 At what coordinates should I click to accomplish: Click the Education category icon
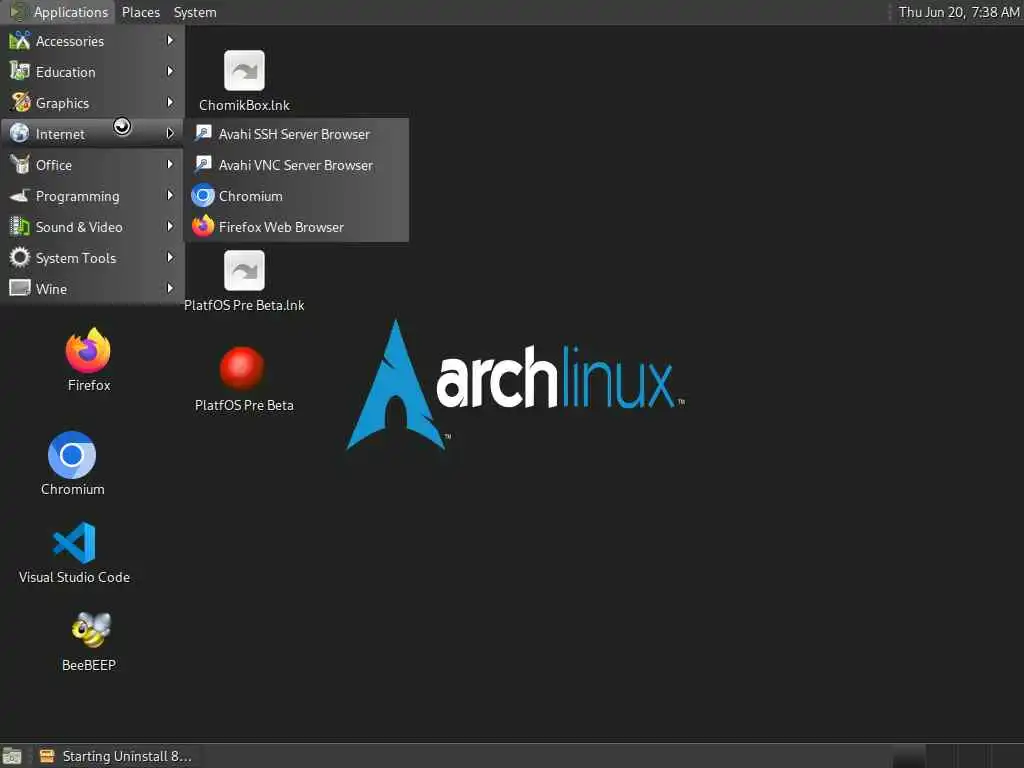point(20,71)
